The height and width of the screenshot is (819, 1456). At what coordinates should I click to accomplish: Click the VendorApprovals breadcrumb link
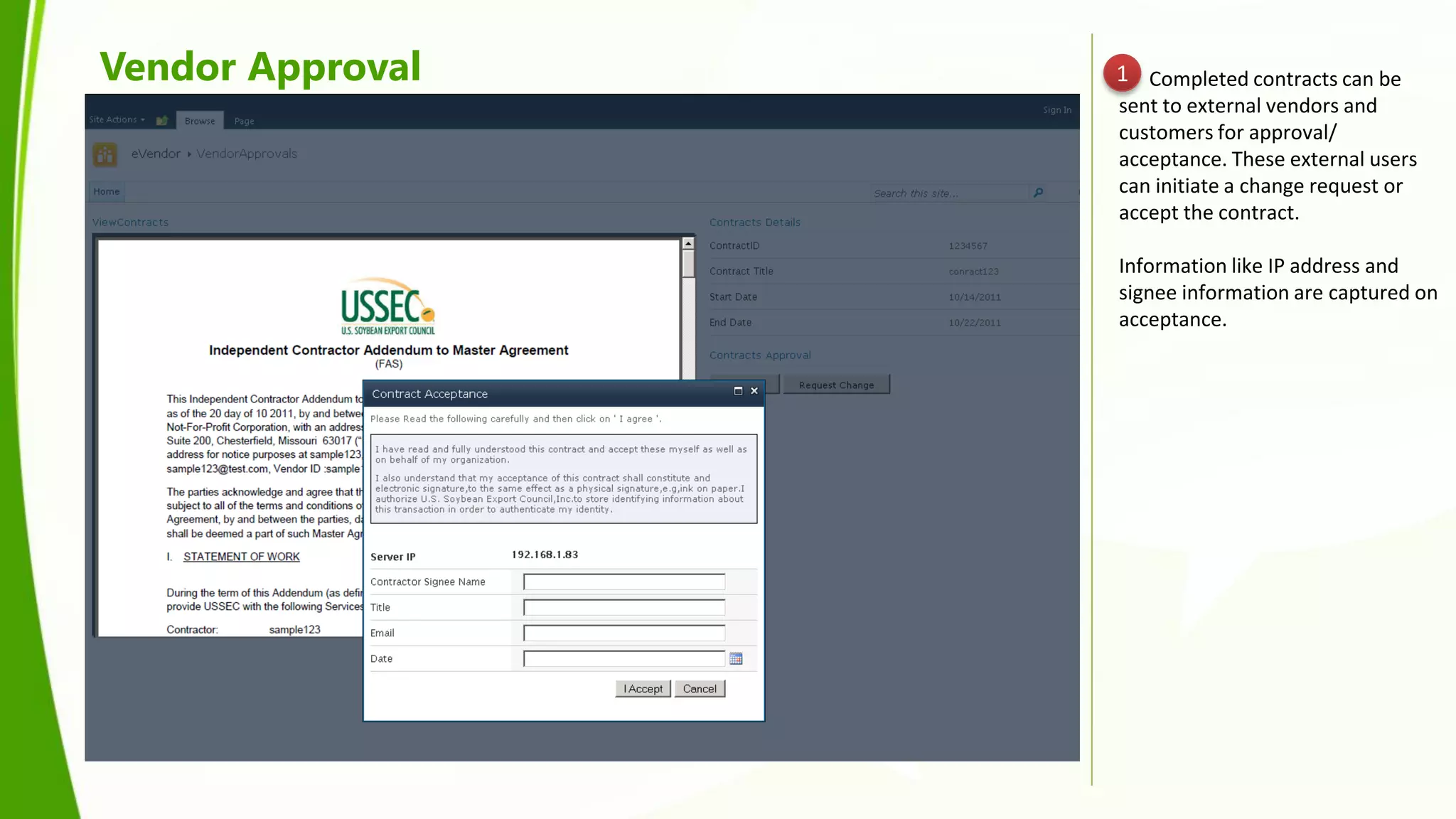pyautogui.click(x=247, y=154)
